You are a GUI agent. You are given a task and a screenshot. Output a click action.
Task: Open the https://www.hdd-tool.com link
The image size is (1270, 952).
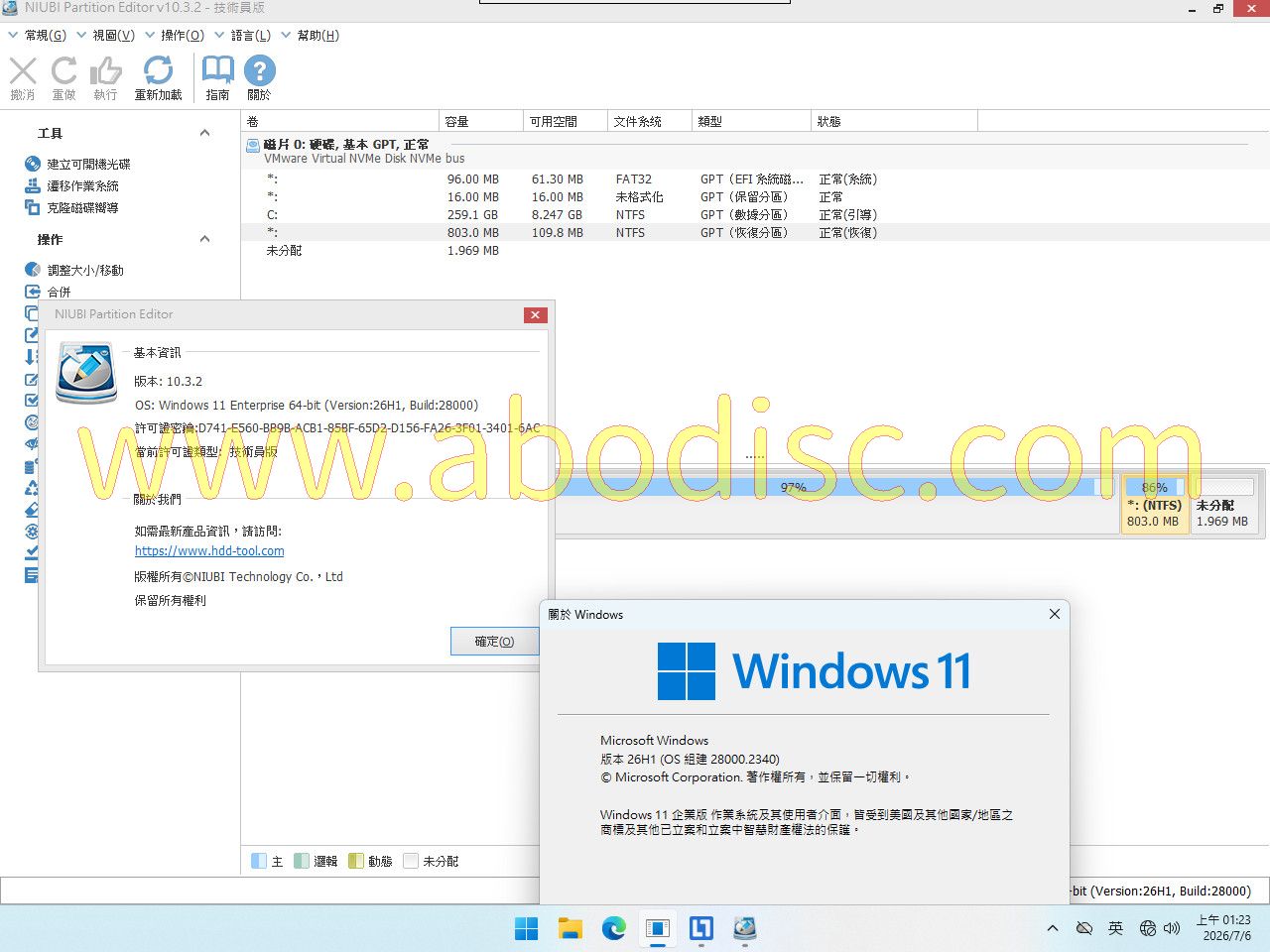pos(209,551)
